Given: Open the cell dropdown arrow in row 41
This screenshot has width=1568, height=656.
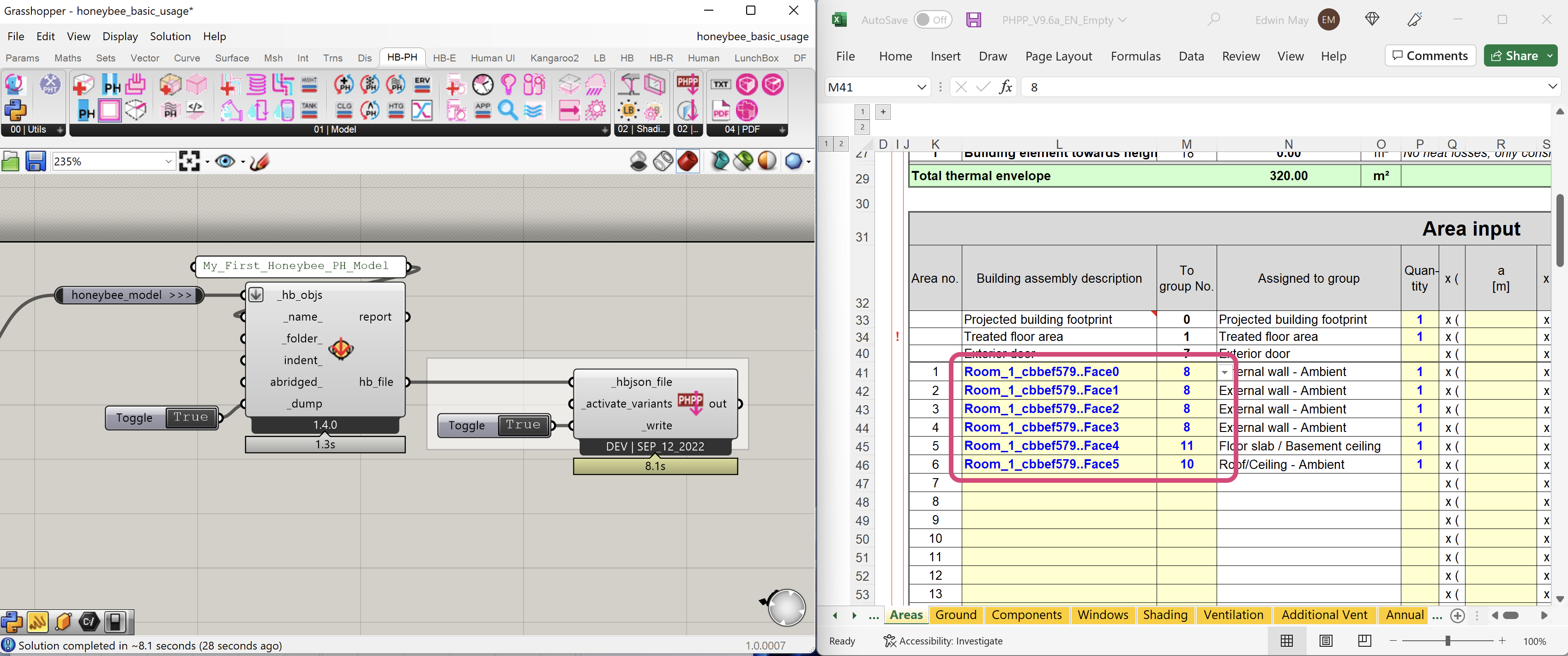Looking at the screenshot, I should coord(1224,372).
